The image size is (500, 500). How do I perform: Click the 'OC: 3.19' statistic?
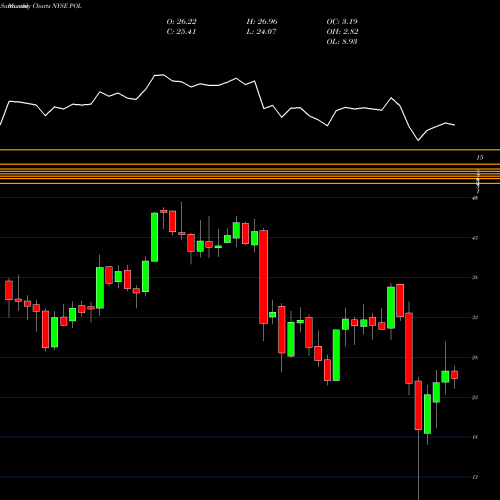point(342,22)
